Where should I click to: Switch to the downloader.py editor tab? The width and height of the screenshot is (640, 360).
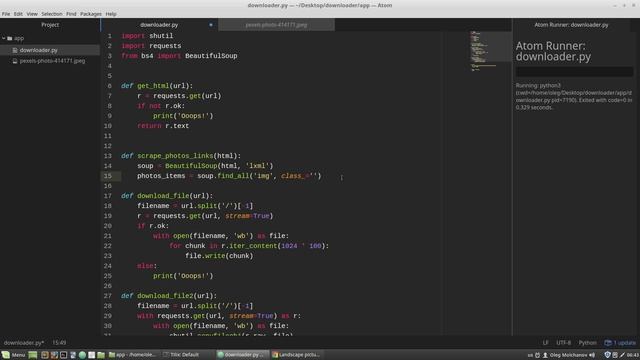[x=159, y=25]
